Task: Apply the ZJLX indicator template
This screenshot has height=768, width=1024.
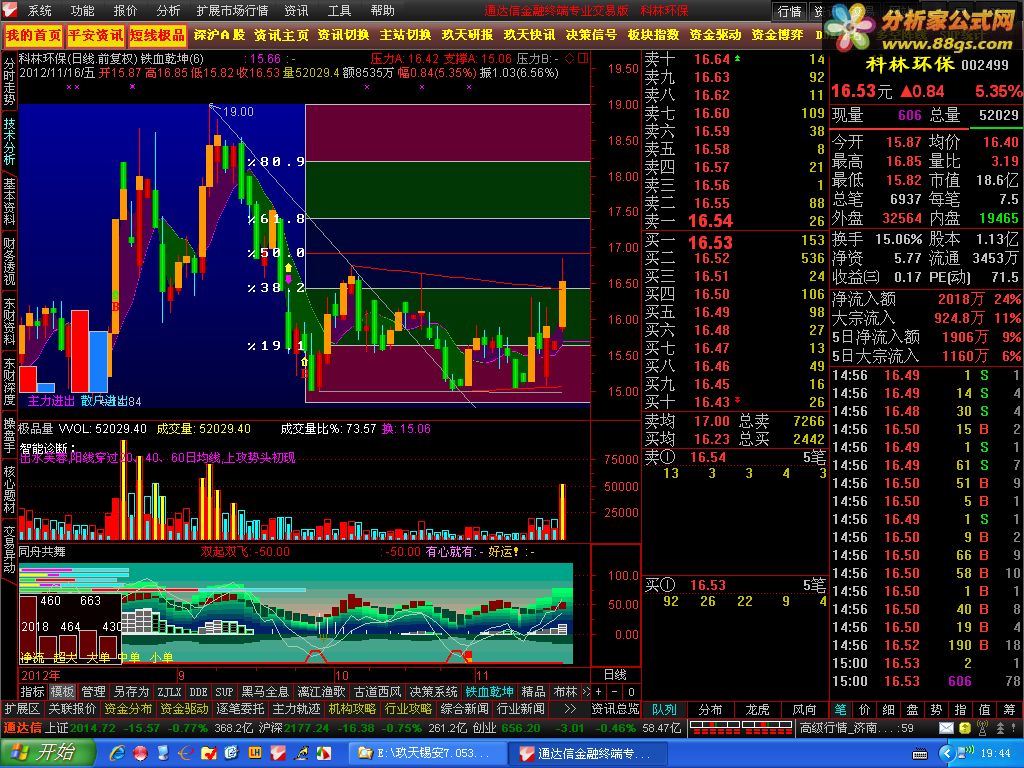Action: 169,692
